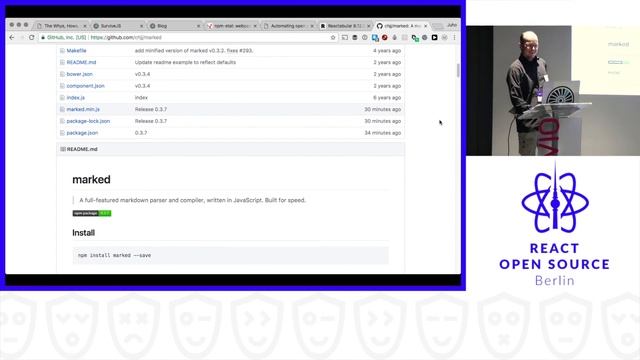Click the file icon beside bower.json
Screen dimensions: 640x360
click(x=62, y=74)
